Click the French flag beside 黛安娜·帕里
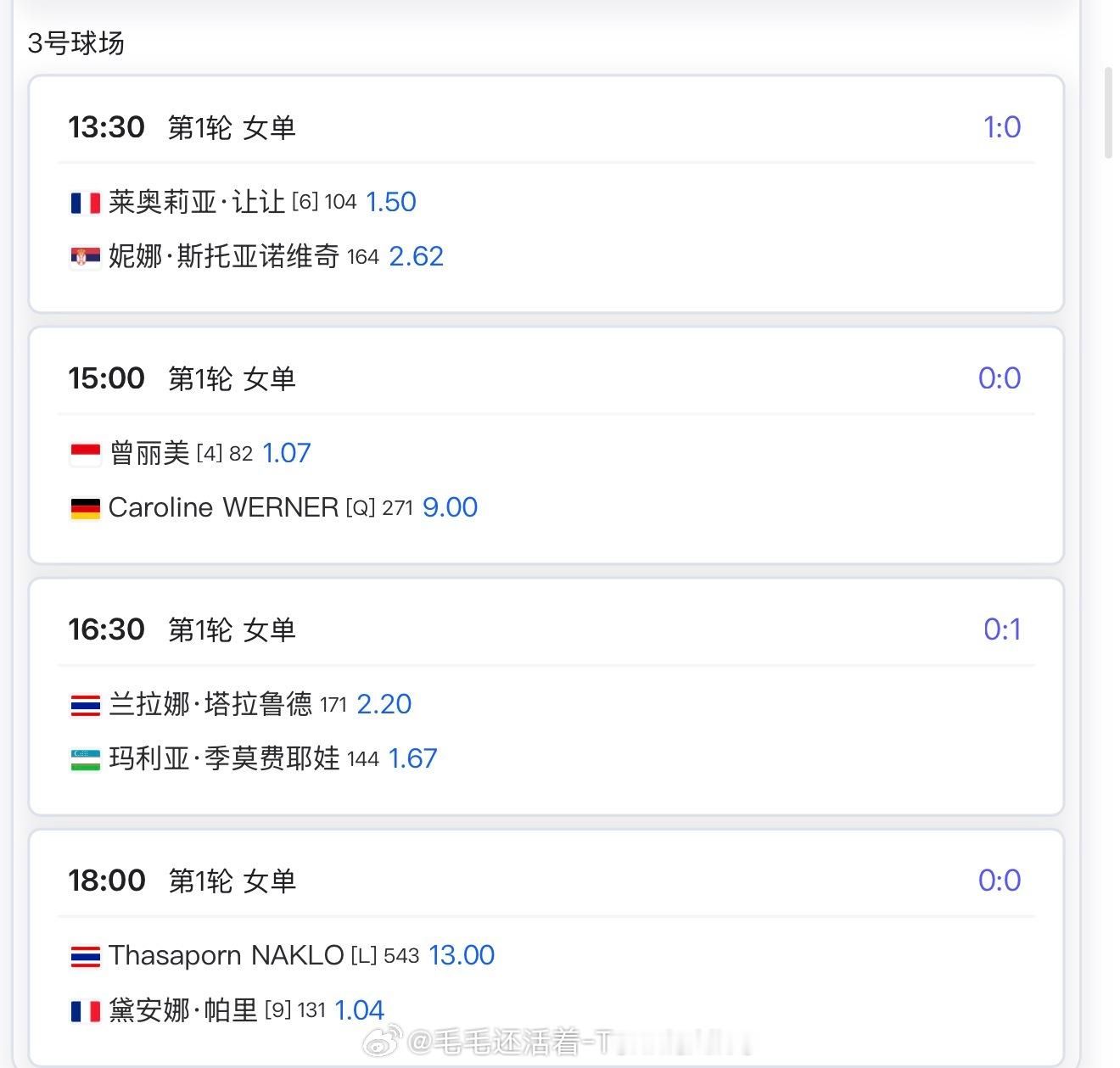This screenshot has width=1120, height=1068. click(x=85, y=1010)
